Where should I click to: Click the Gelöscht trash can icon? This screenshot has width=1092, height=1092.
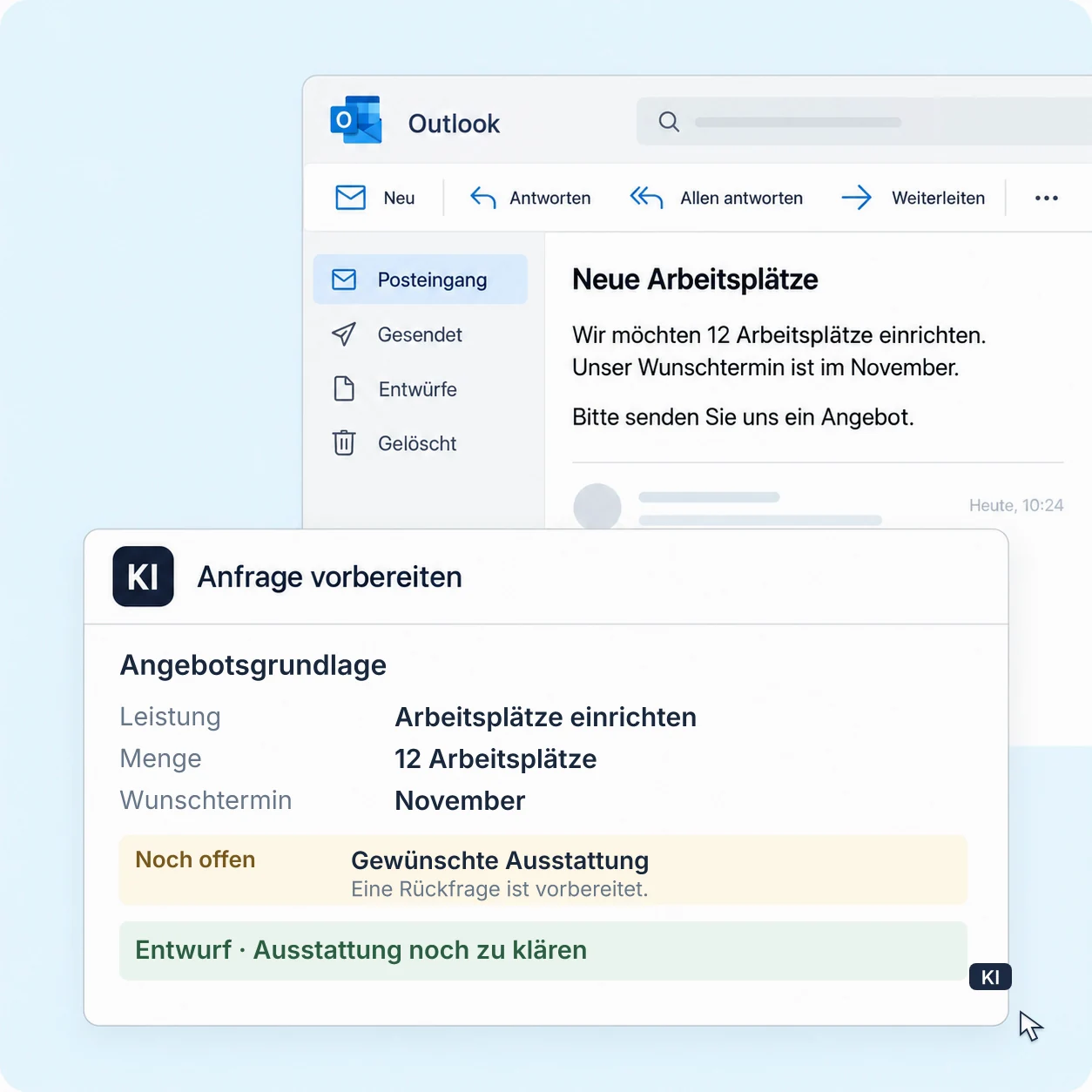pyautogui.click(x=344, y=443)
